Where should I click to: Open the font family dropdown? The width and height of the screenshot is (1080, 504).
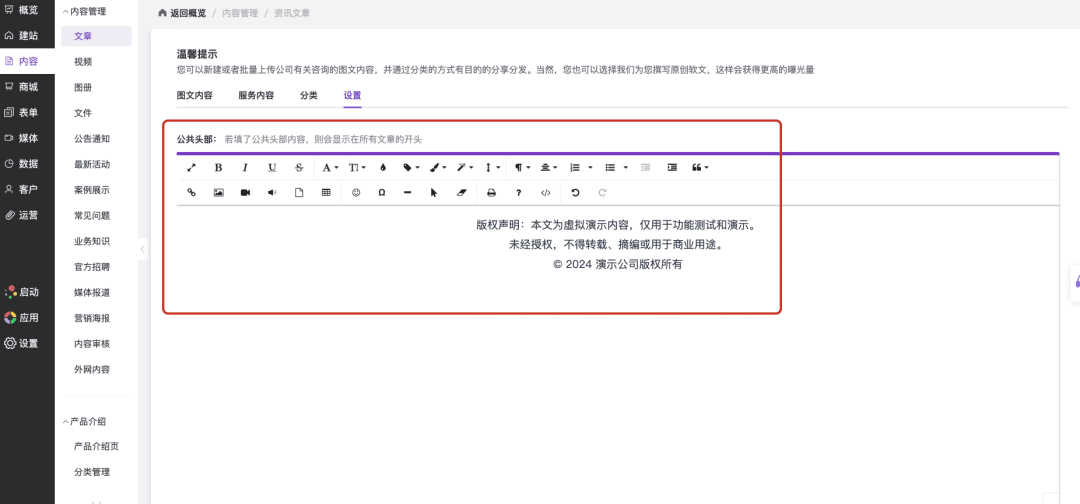tap(330, 168)
